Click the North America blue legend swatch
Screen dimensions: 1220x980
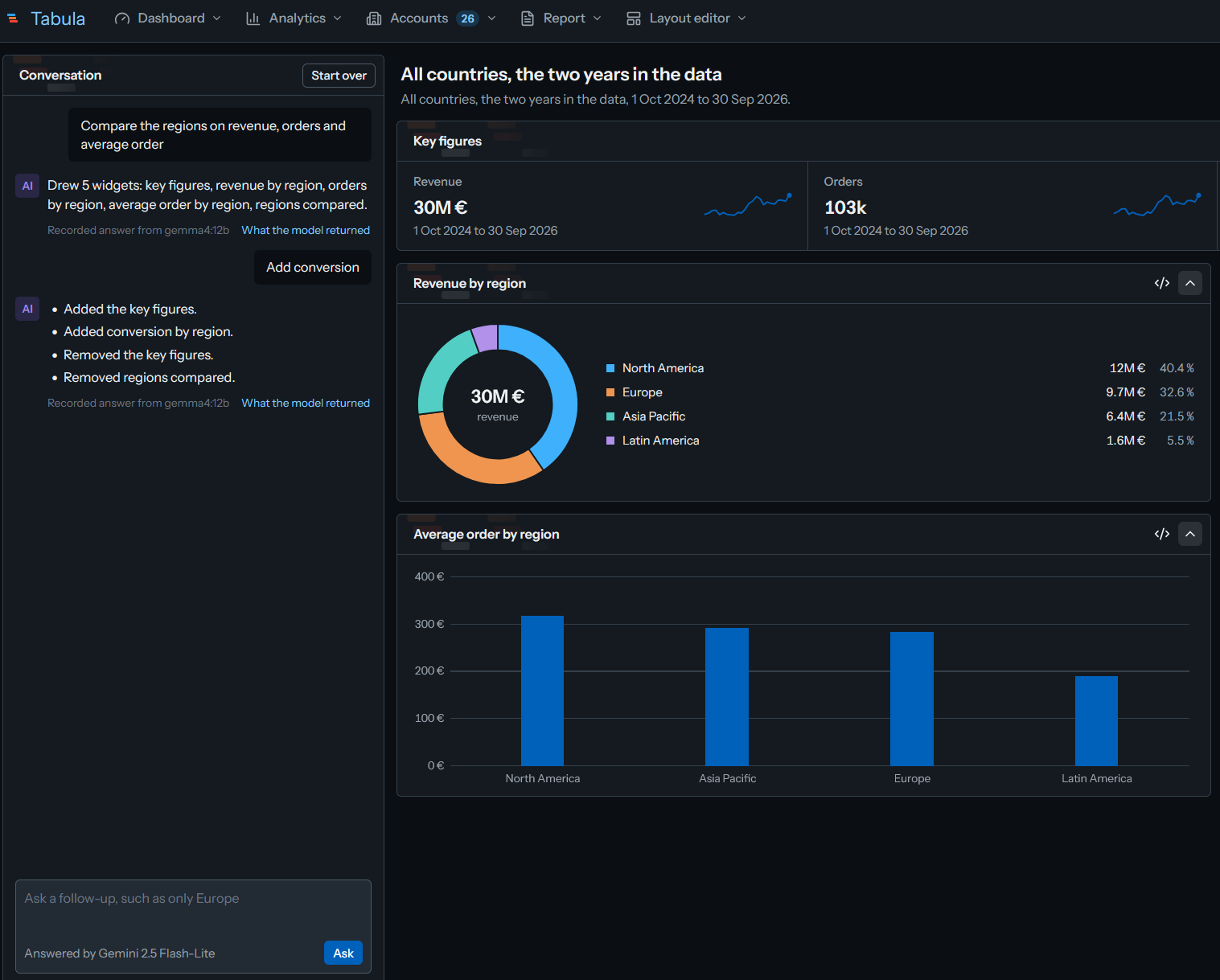pos(610,368)
